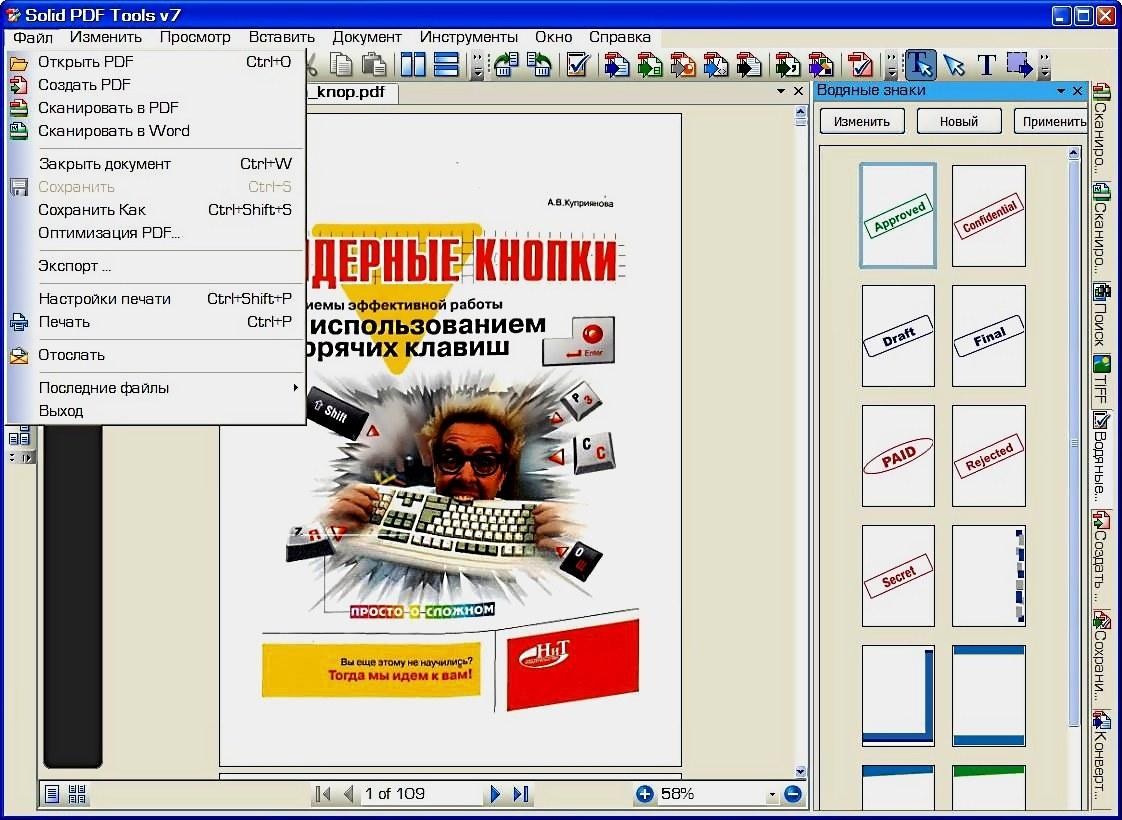Select the Confidential watermark thumbnail
This screenshot has width=1122, height=820.
click(989, 215)
